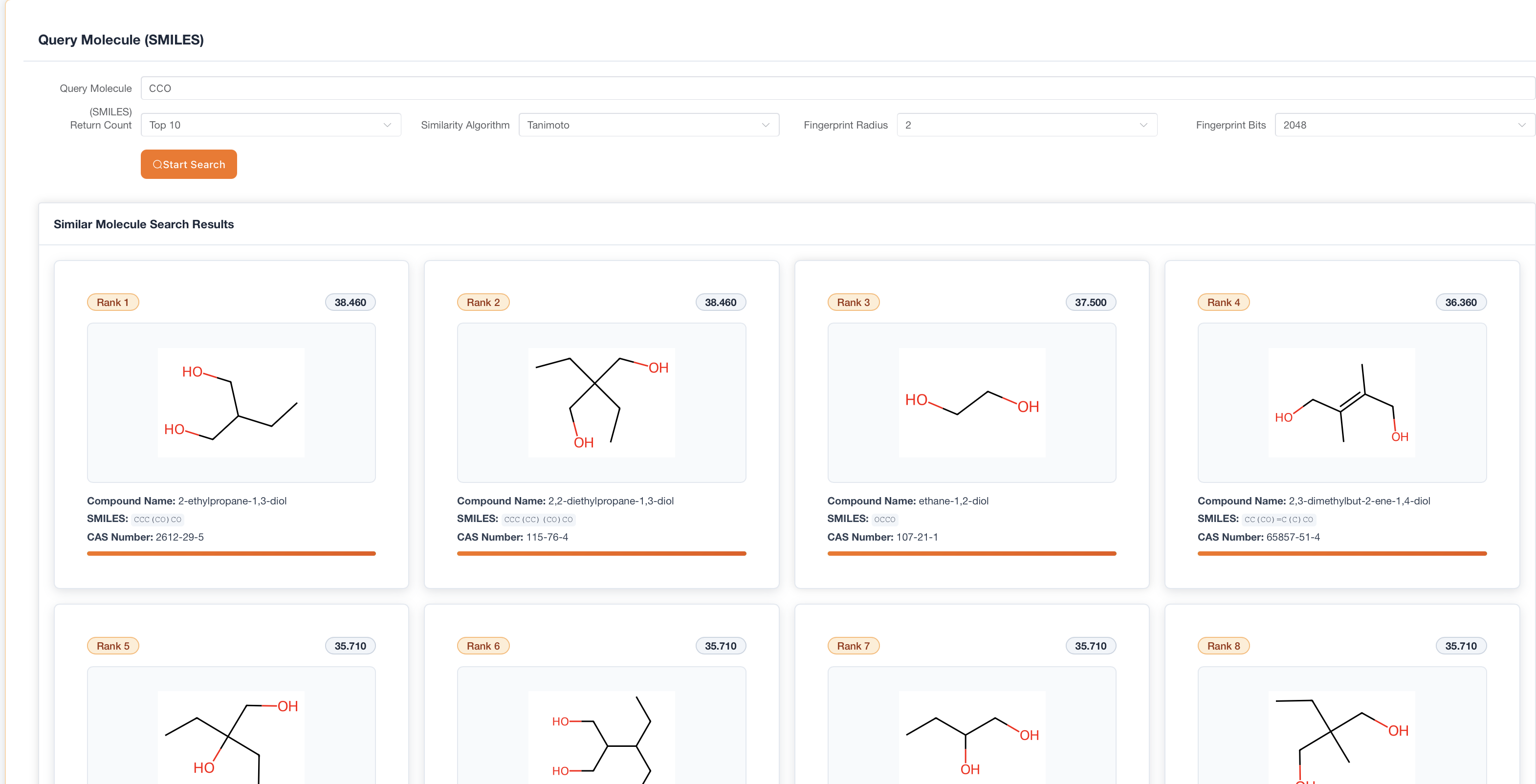Open the 2,2-diethylpropane-1,3-diol structure image
Image resolution: width=1536 pixels, height=784 pixels.
tap(602, 402)
